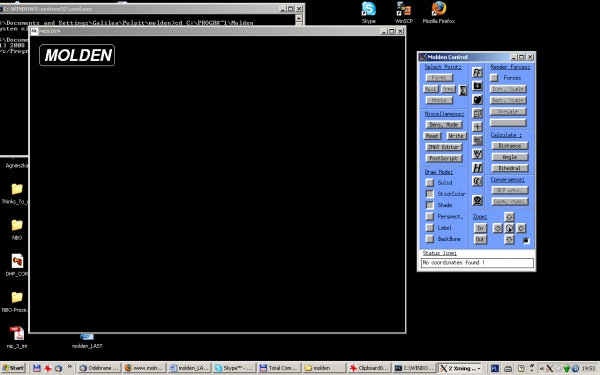Click the Zoom Out button
The image size is (600, 375).
tap(480, 240)
